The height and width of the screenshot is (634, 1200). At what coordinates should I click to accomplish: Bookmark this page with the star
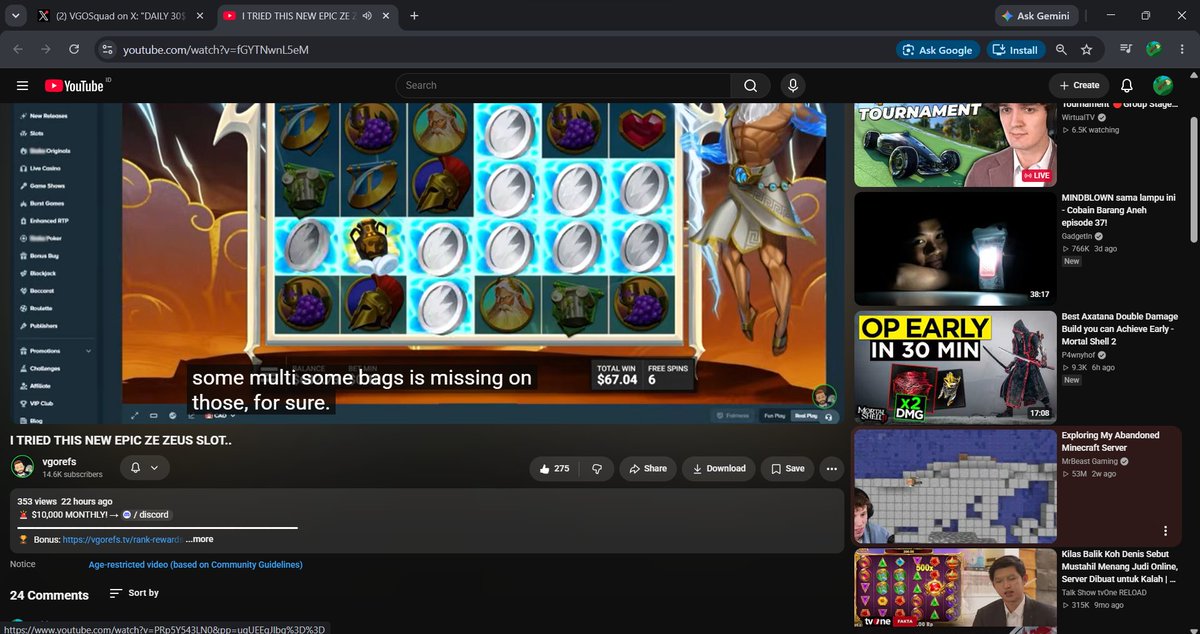[1086, 49]
